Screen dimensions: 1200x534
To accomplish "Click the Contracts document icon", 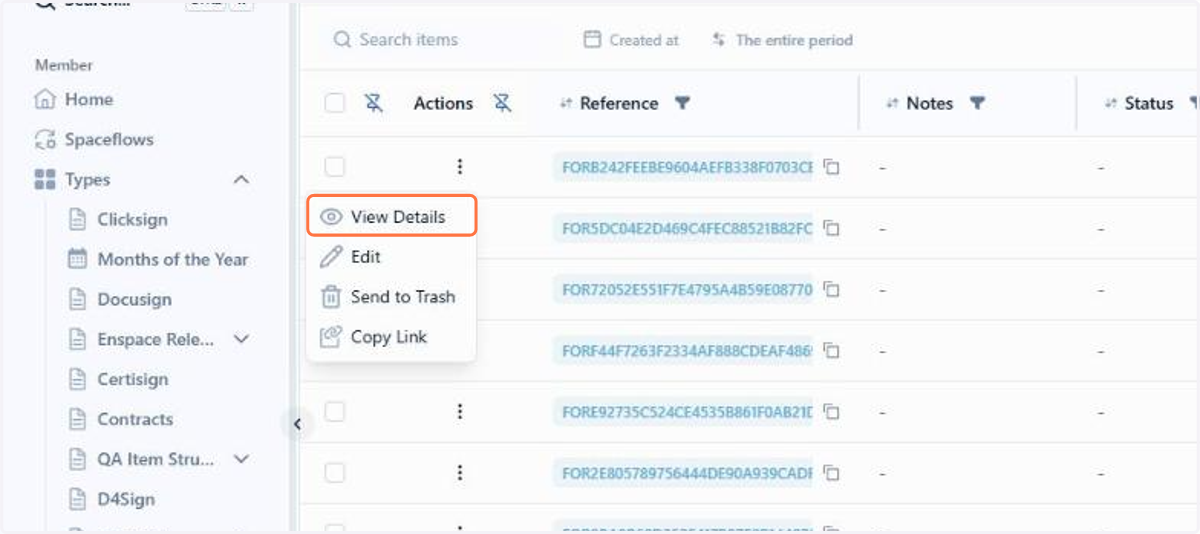I will (77, 419).
